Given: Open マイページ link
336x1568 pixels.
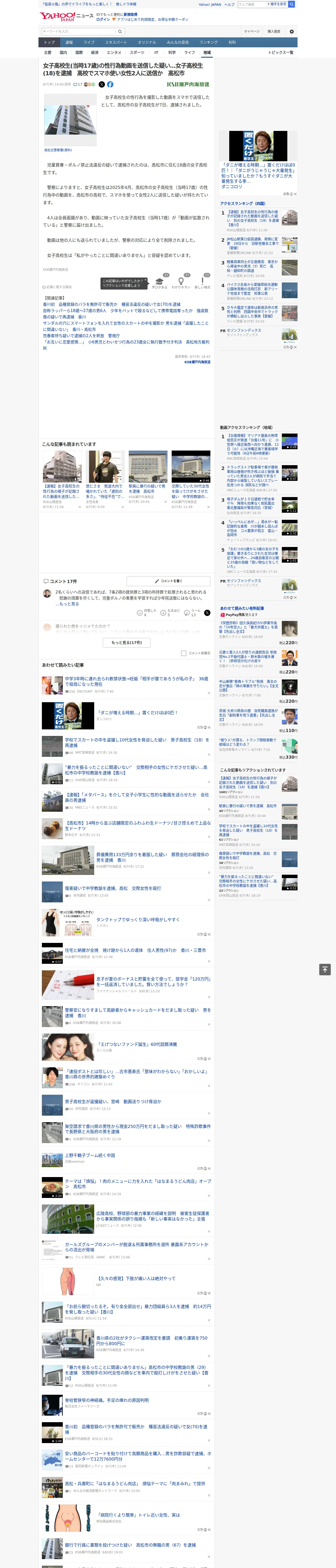Looking at the screenshot, I should click(252, 32).
